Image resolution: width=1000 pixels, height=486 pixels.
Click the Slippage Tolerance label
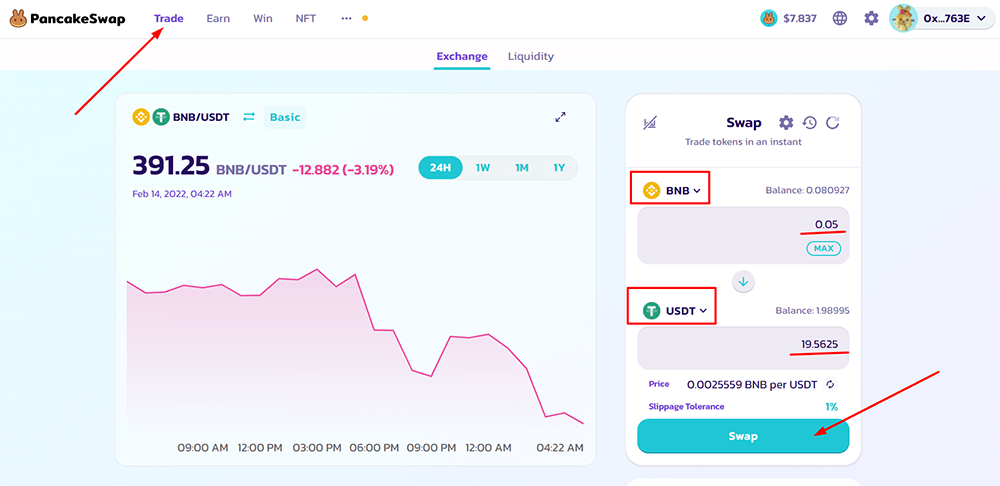click(686, 406)
